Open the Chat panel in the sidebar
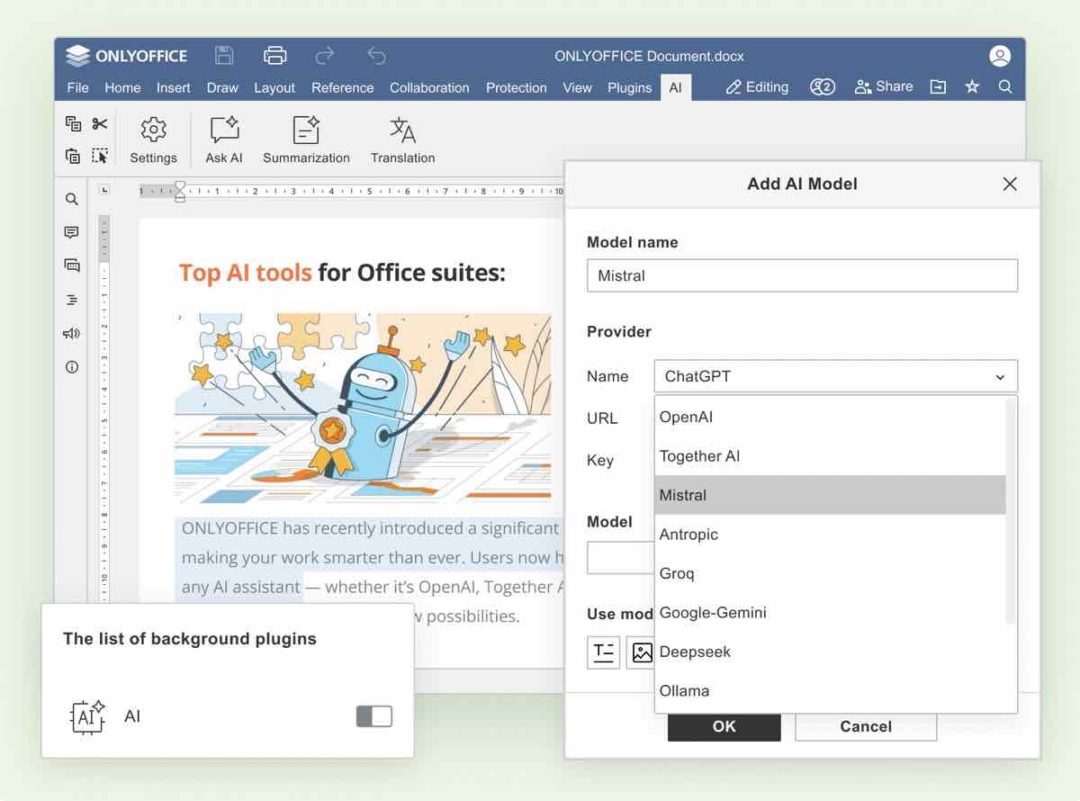Viewport: 1080px width, 801px height. 71,265
